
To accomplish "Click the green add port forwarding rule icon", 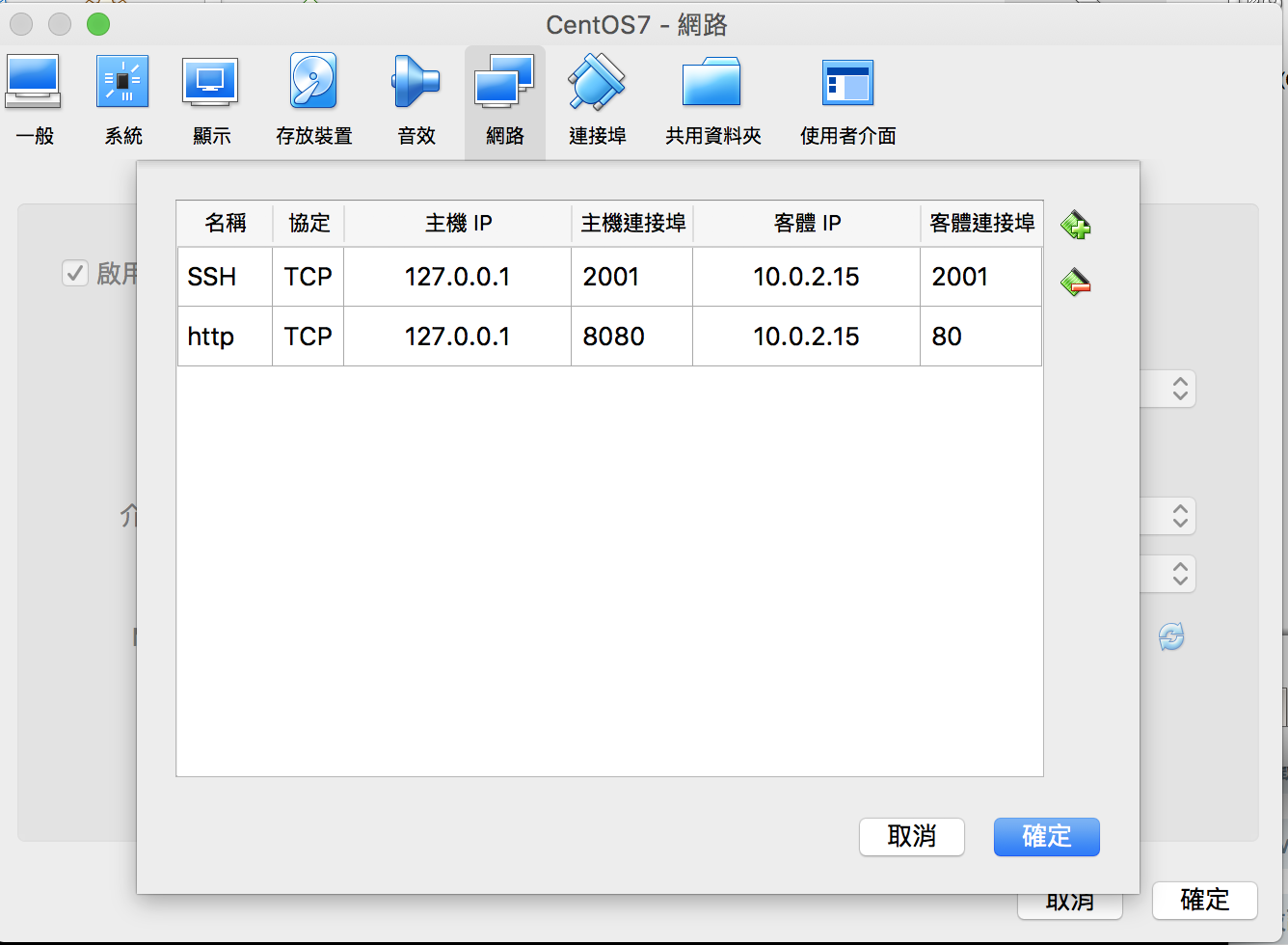I will (1075, 226).
